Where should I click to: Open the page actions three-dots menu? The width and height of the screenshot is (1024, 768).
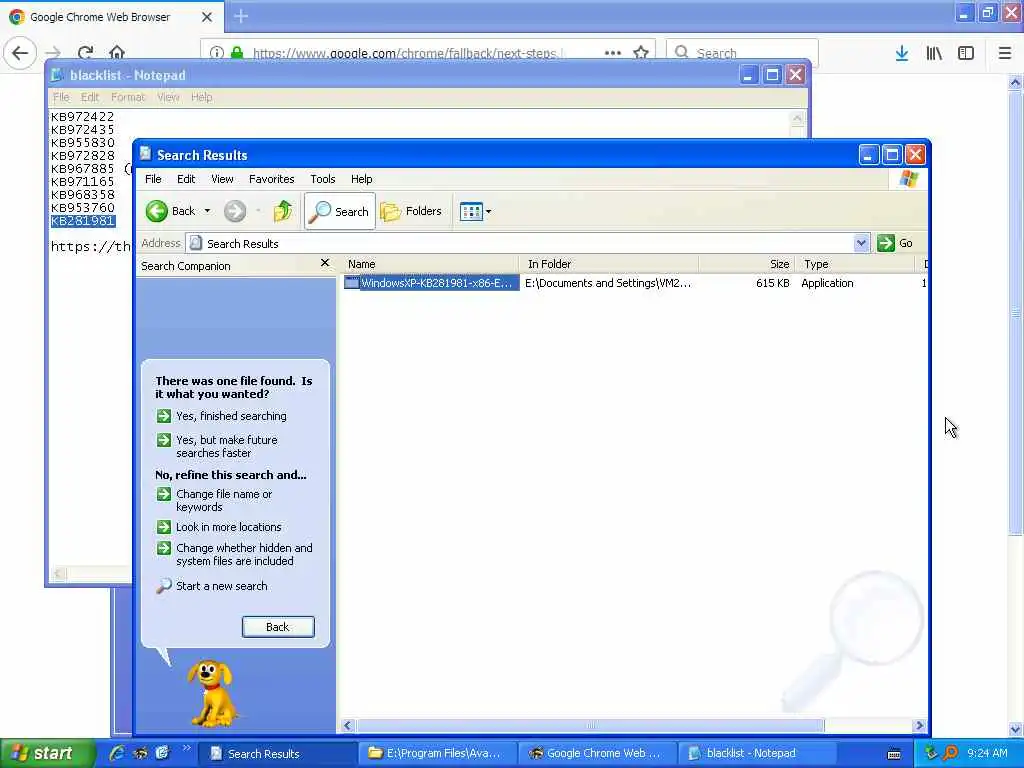coord(613,52)
